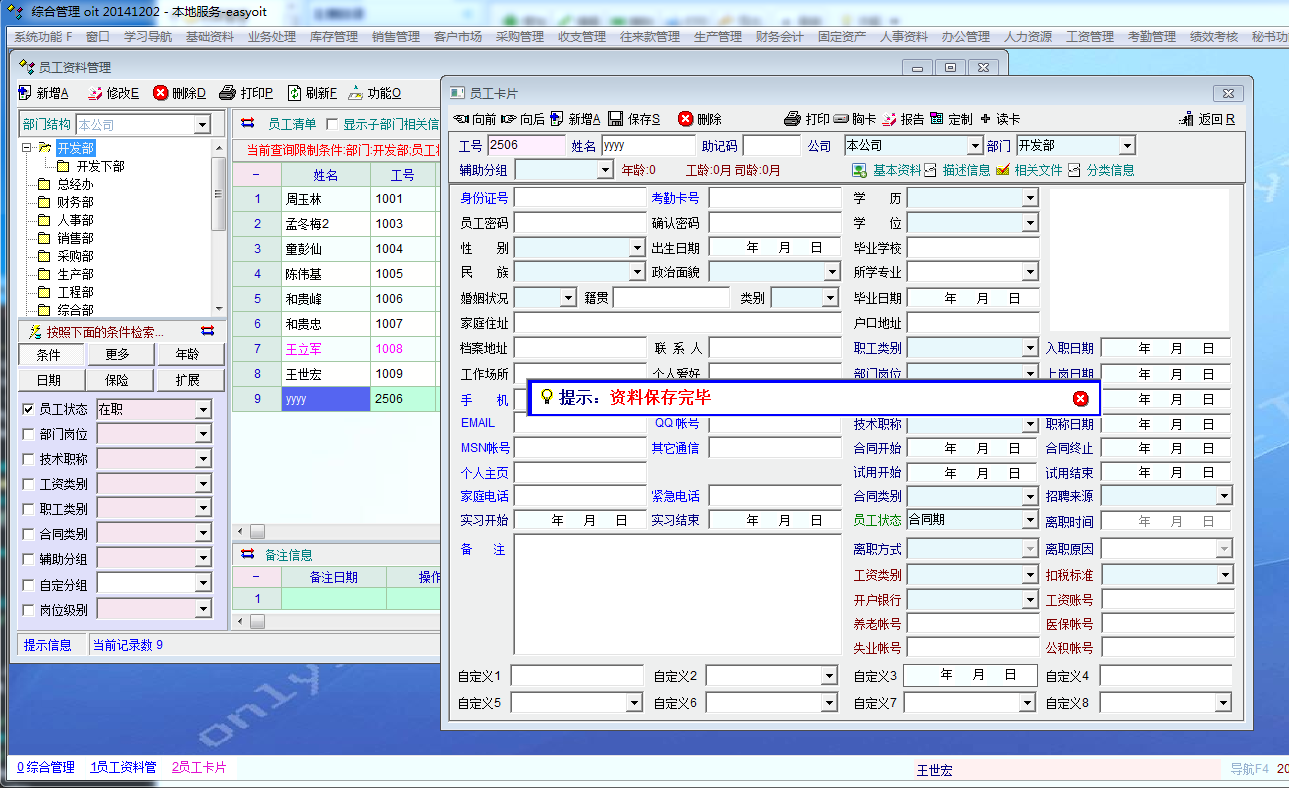Screen dimensions: 1289x788
Task: Close the red X on the save prompt
Action: (1080, 398)
